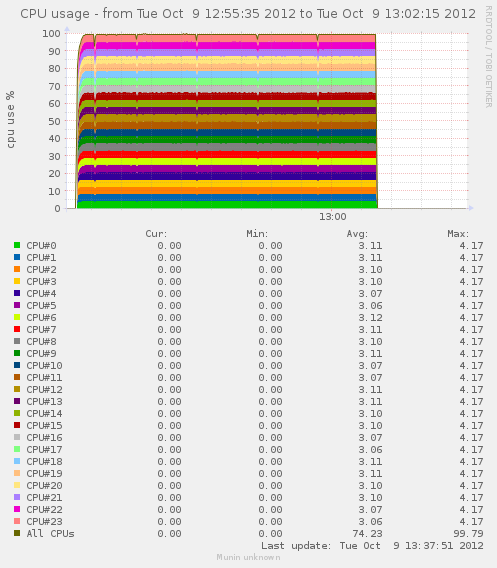Click the green CPU#0 legend color square
The image size is (497, 568).
pyautogui.click(x=17, y=245)
